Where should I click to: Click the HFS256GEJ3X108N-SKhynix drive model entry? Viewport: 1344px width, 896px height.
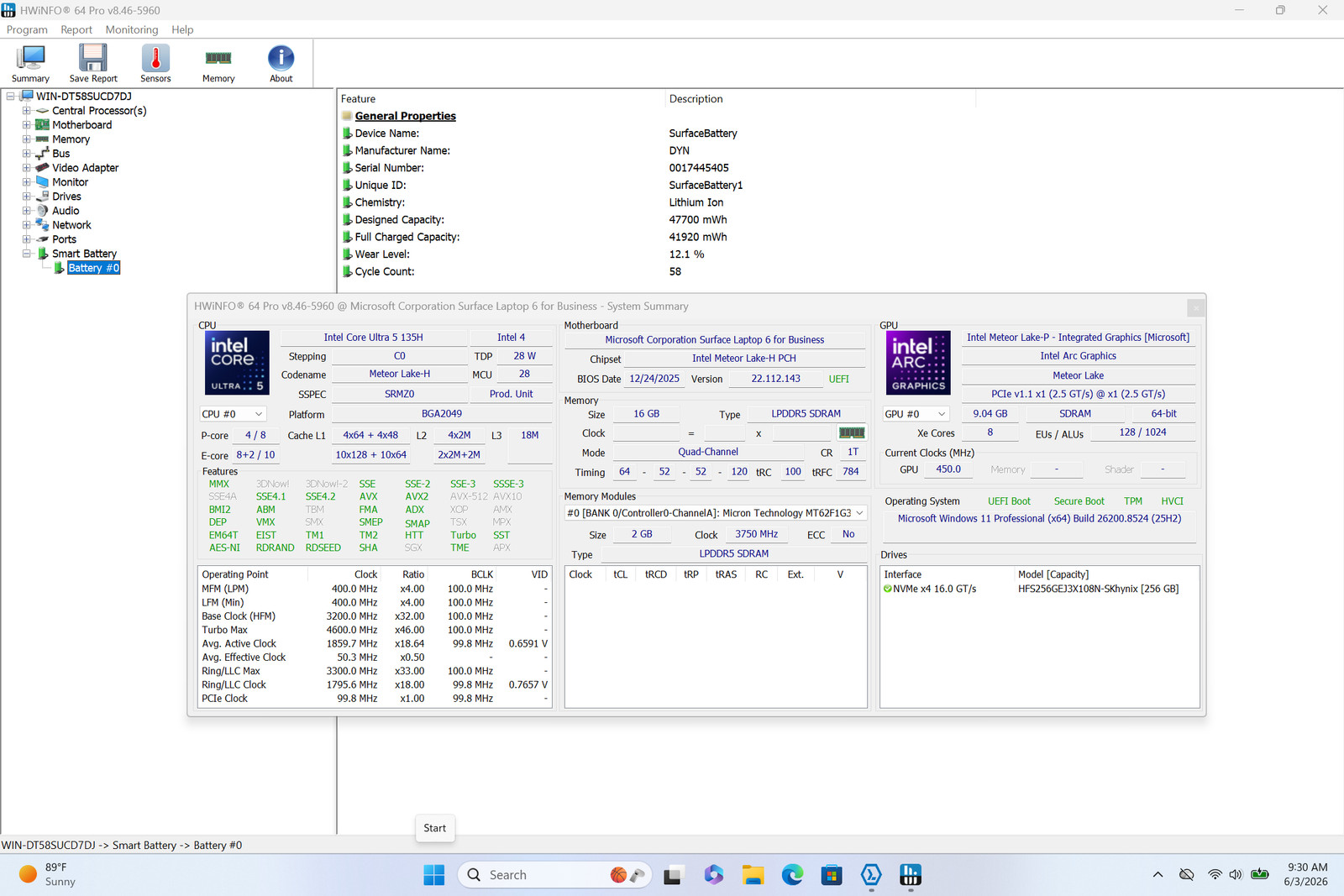1098,589
